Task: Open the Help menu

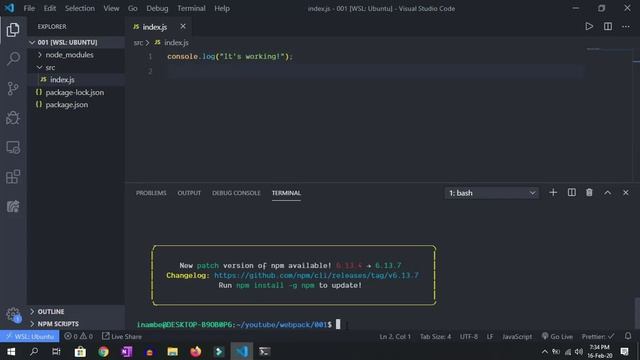Action: (x=222, y=8)
